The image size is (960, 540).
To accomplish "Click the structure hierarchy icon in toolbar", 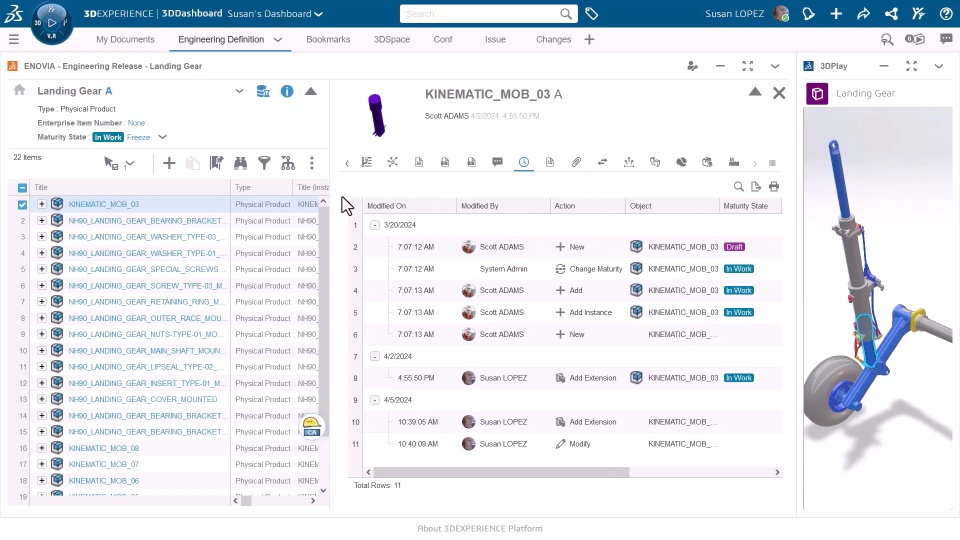I will [288, 163].
